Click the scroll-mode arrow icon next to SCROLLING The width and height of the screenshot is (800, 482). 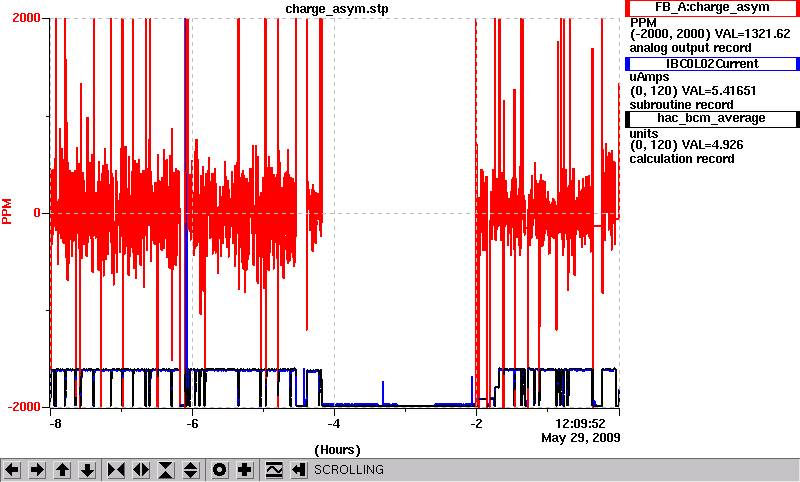299,470
